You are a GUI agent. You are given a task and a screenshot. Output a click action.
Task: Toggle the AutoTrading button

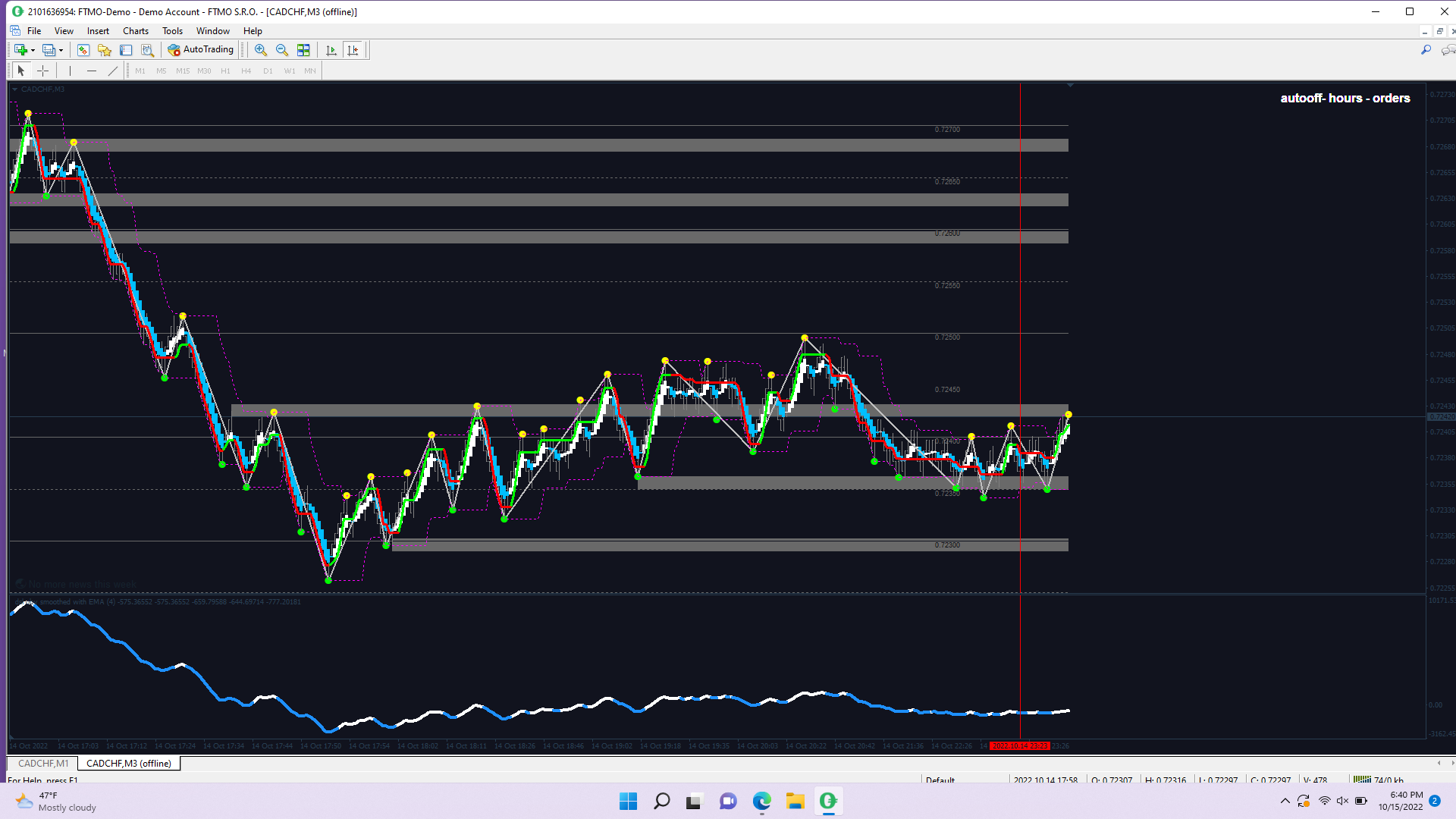(x=201, y=50)
